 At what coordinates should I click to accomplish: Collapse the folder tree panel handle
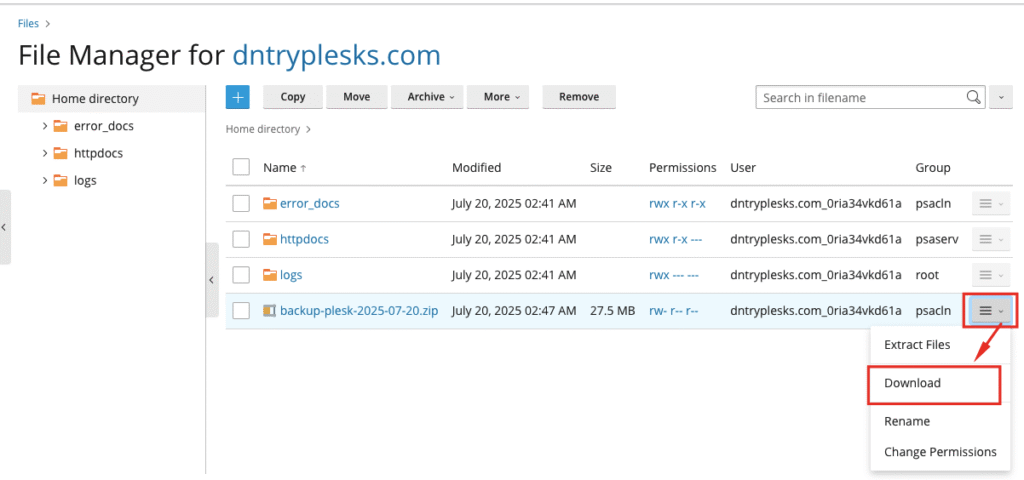click(212, 280)
